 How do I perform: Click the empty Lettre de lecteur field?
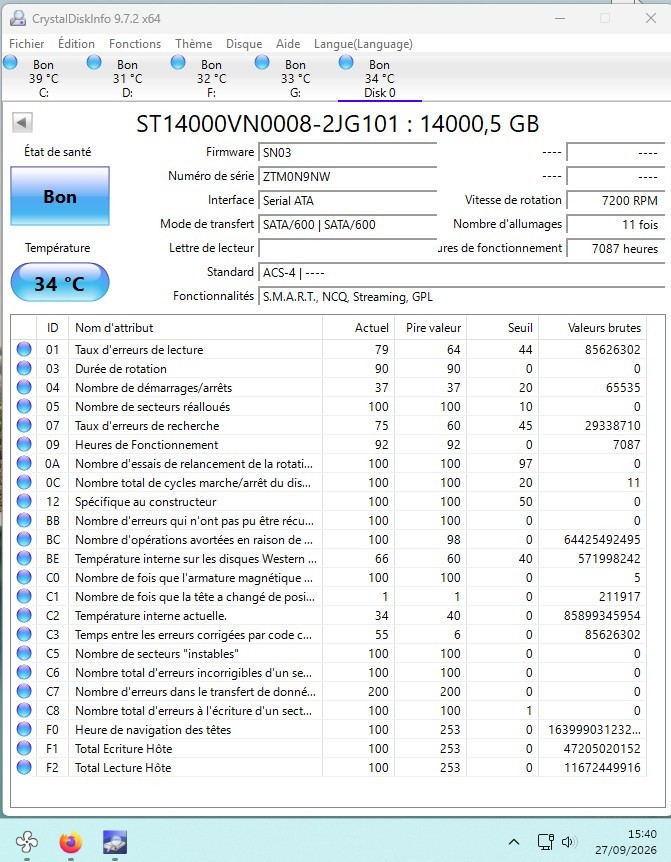pyautogui.click(x=347, y=248)
